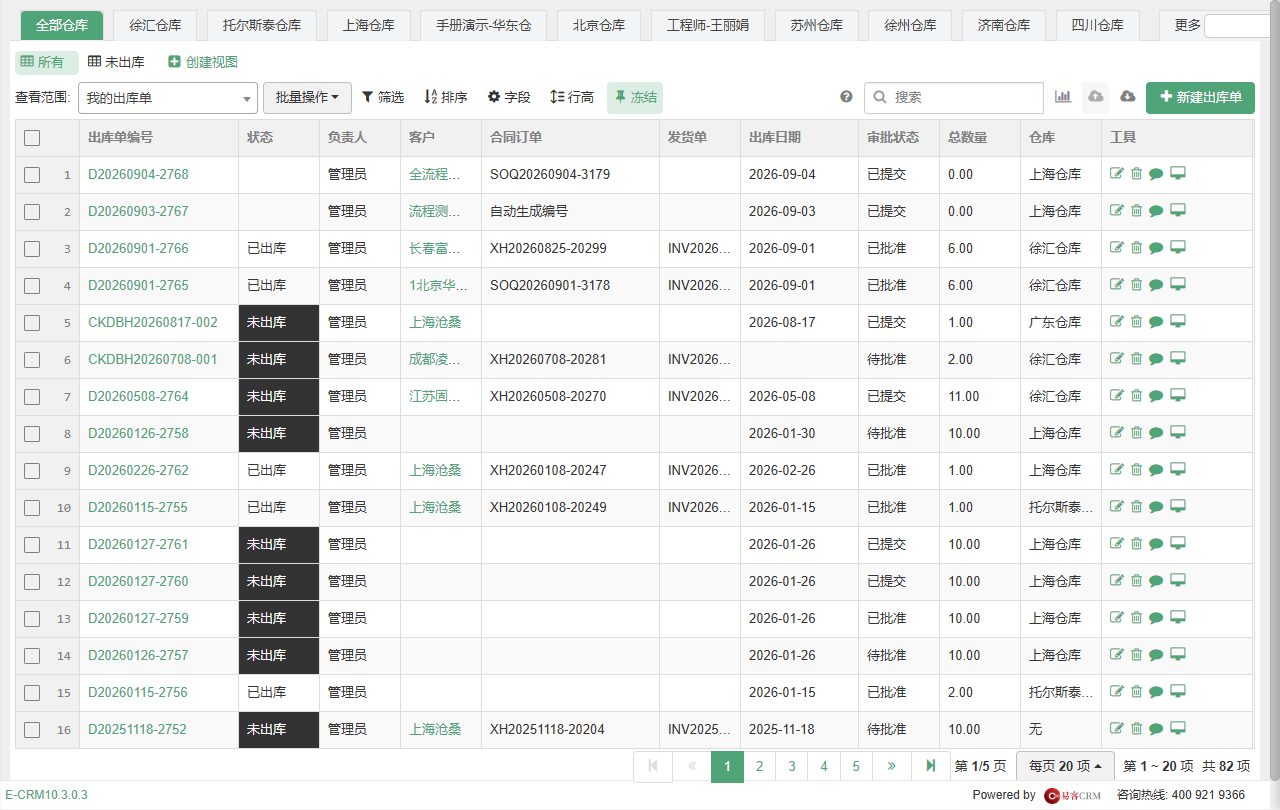Toggle the select-all header checkbox
Screen dimensions: 1280x810
[32, 138]
